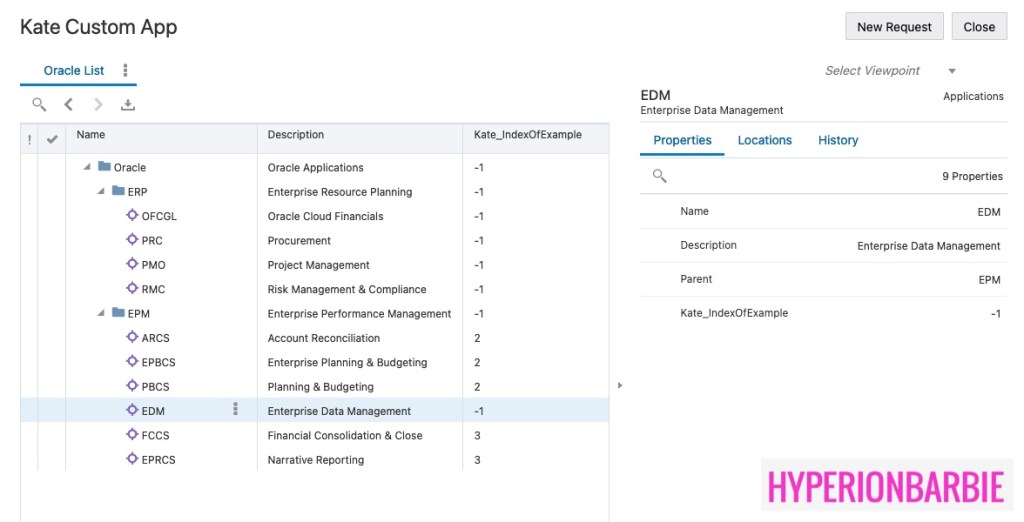Click the Close button
Screen dimensions: 1024x522
click(979, 27)
